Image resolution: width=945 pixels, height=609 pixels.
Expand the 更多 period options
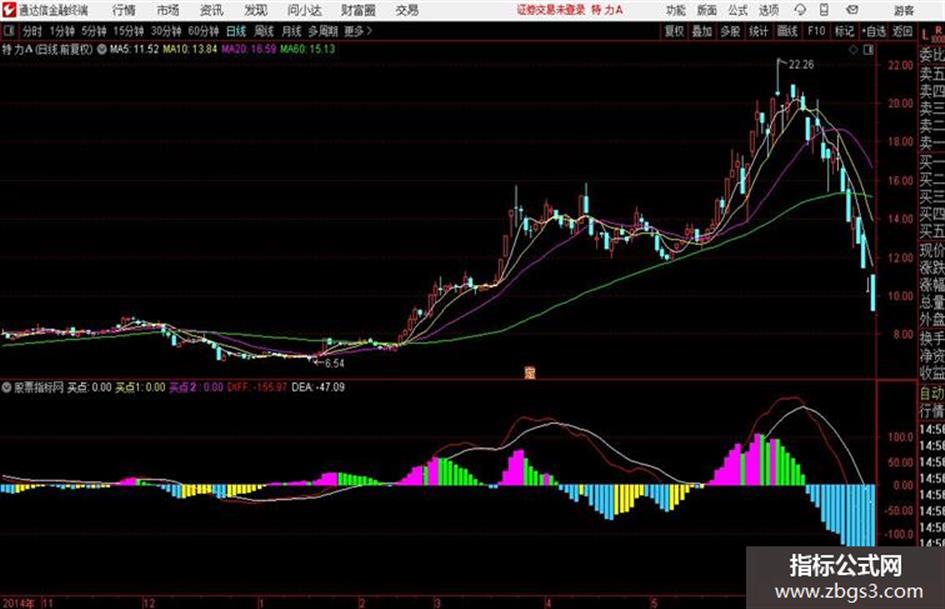tap(359, 31)
